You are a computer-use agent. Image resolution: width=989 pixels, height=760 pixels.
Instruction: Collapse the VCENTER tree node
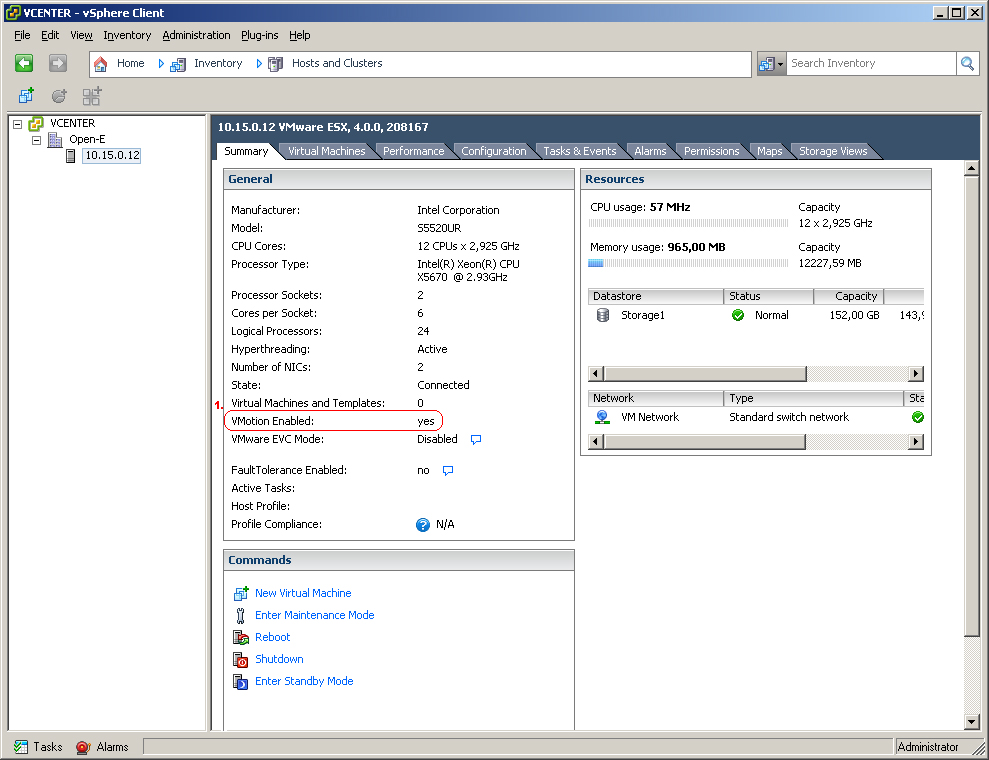click(x=18, y=124)
